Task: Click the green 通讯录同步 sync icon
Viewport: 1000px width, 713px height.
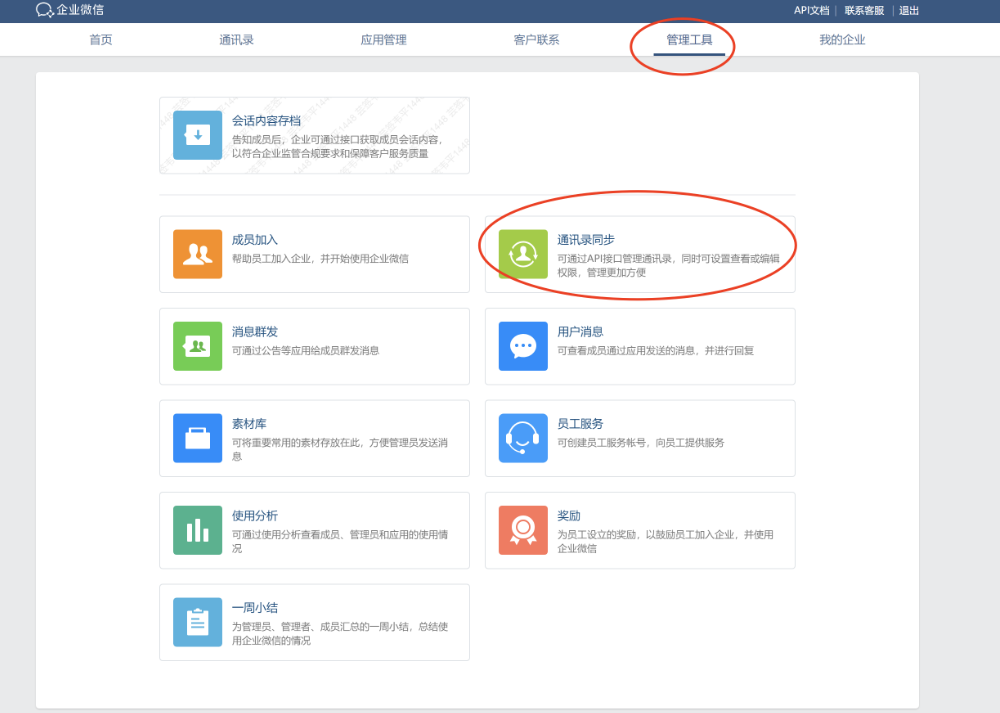Action: pos(523,254)
